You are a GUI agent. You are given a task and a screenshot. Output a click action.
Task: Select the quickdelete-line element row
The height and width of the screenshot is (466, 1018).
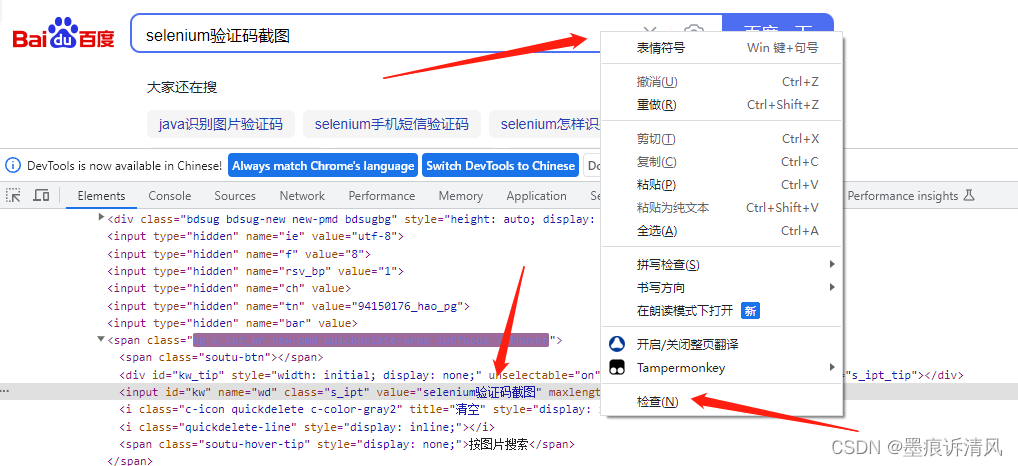pyautogui.click(x=306, y=426)
